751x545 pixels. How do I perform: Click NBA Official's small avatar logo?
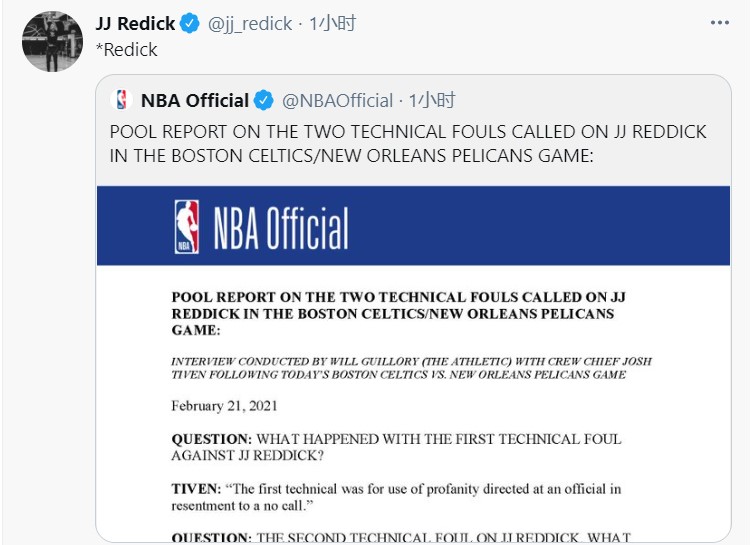pos(122,100)
